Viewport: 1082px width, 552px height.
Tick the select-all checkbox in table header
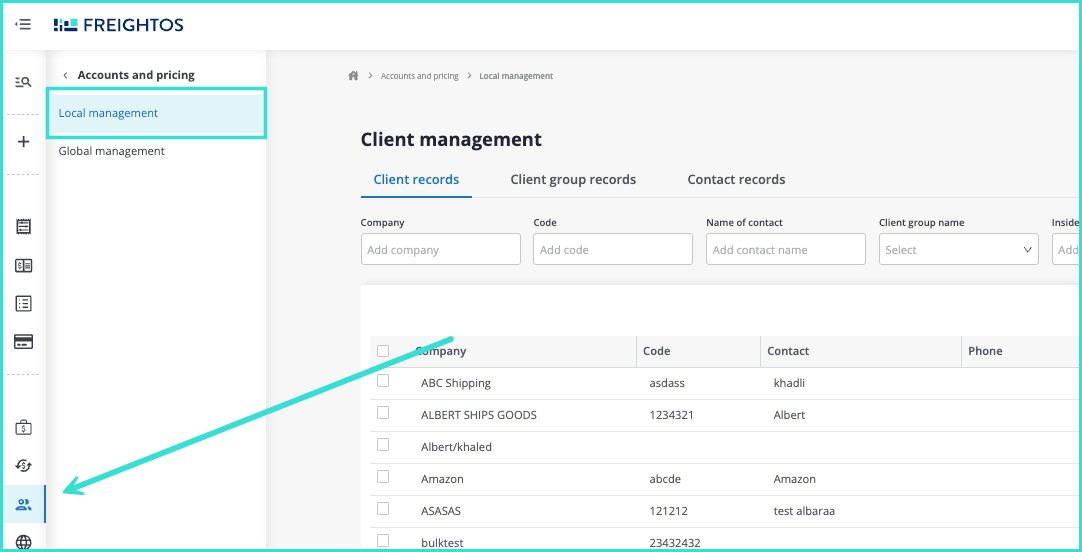383,351
